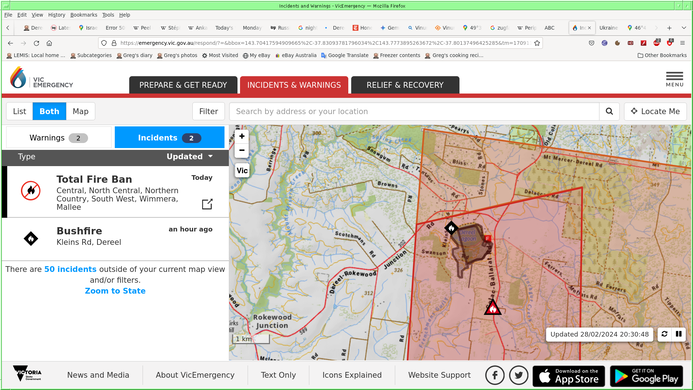693x390 pixels.
Task: Open the Help menu
Action: click(125, 15)
